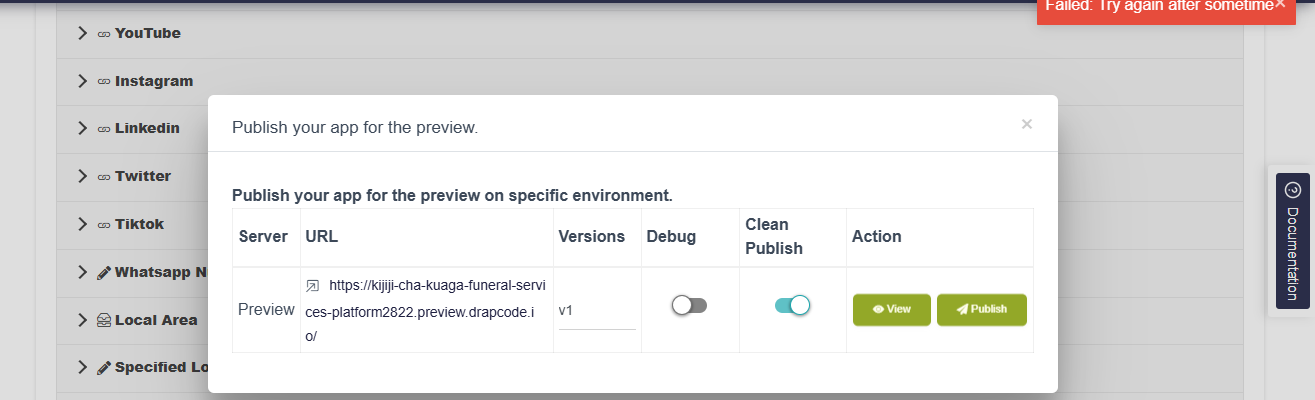1315x400 pixels.
Task: Click the pencil icon beside Whatsapp
Action: [x=103, y=272]
